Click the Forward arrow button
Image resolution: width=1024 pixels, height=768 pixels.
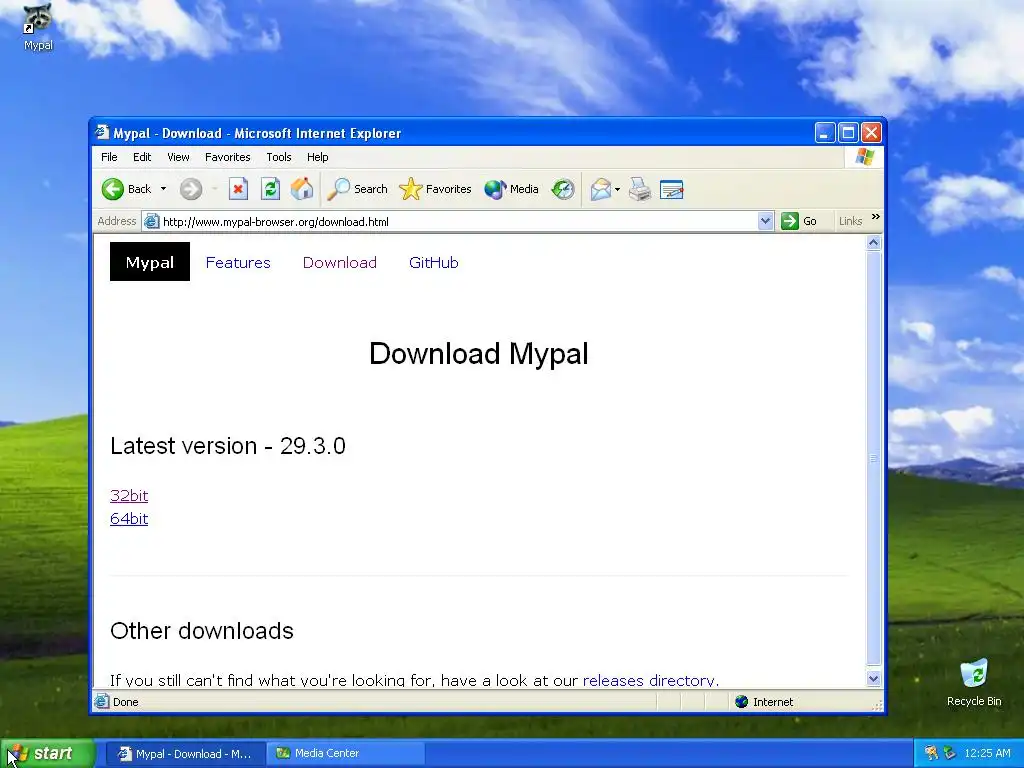(x=191, y=189)
